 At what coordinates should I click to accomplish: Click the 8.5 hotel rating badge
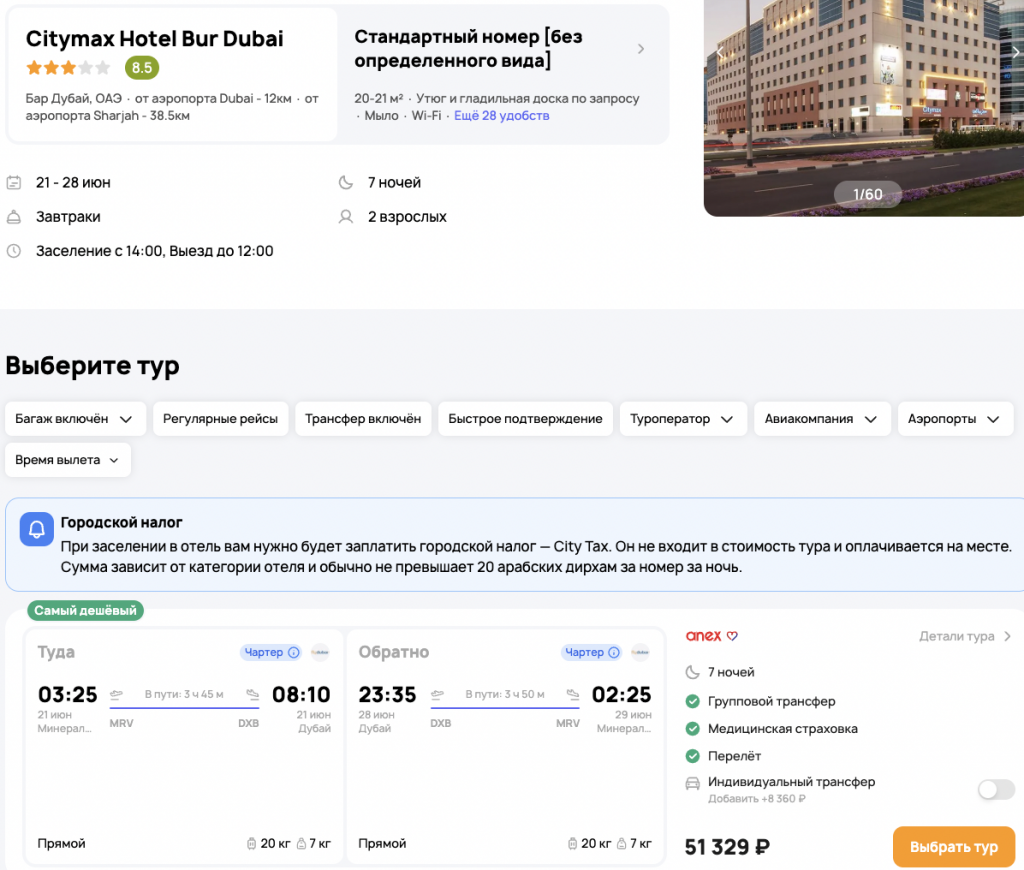click(142, 67)
